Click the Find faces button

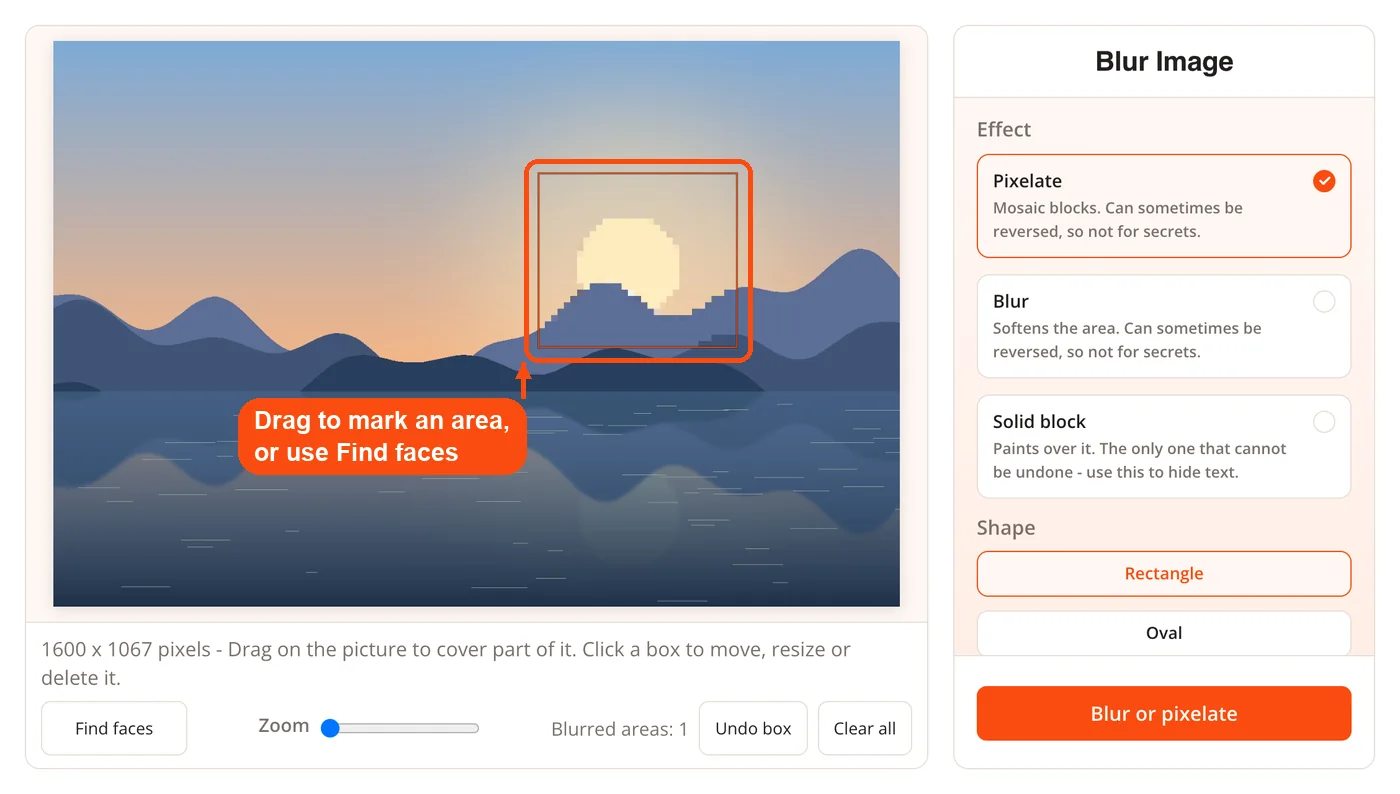(x=114, y=728)
